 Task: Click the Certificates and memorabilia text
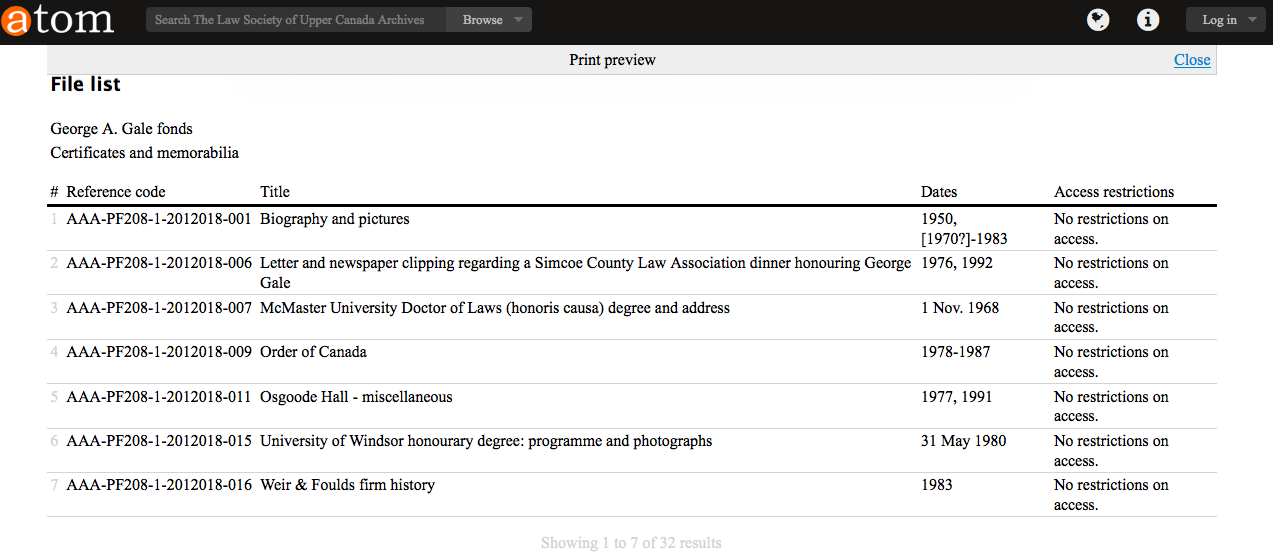[x=144, y=153]
